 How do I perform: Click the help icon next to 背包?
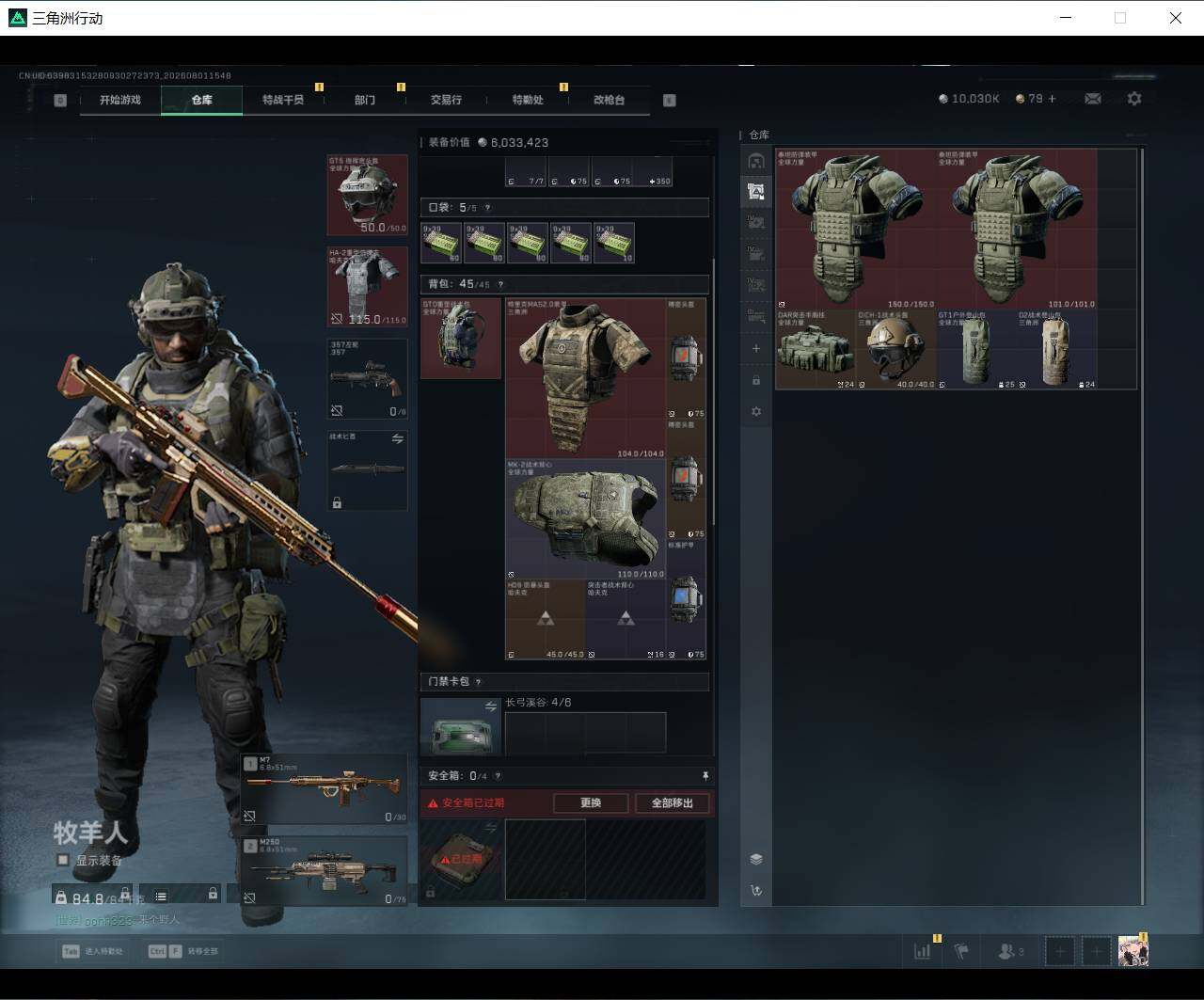tap(500, 284)
